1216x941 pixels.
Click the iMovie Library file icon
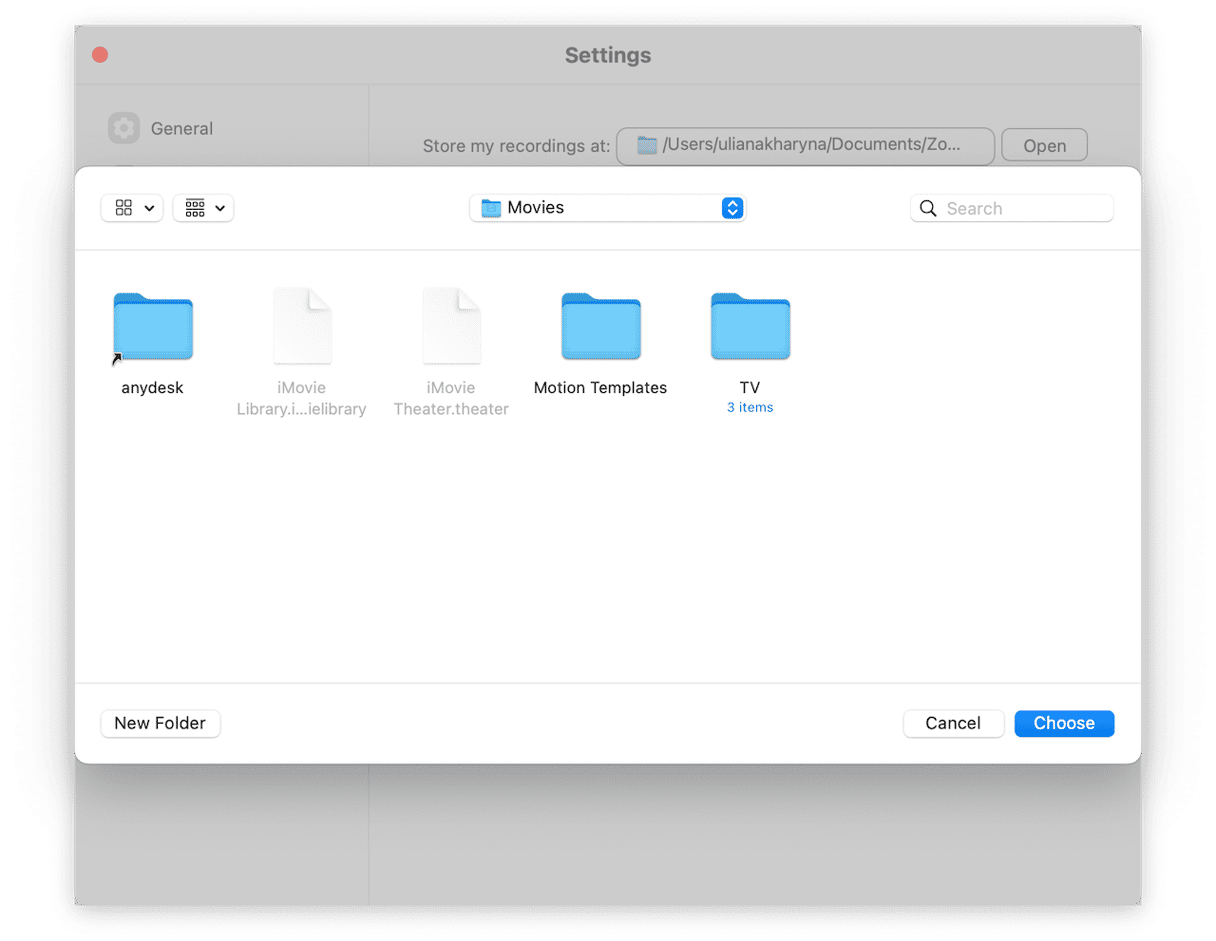[x=302, y=326]
